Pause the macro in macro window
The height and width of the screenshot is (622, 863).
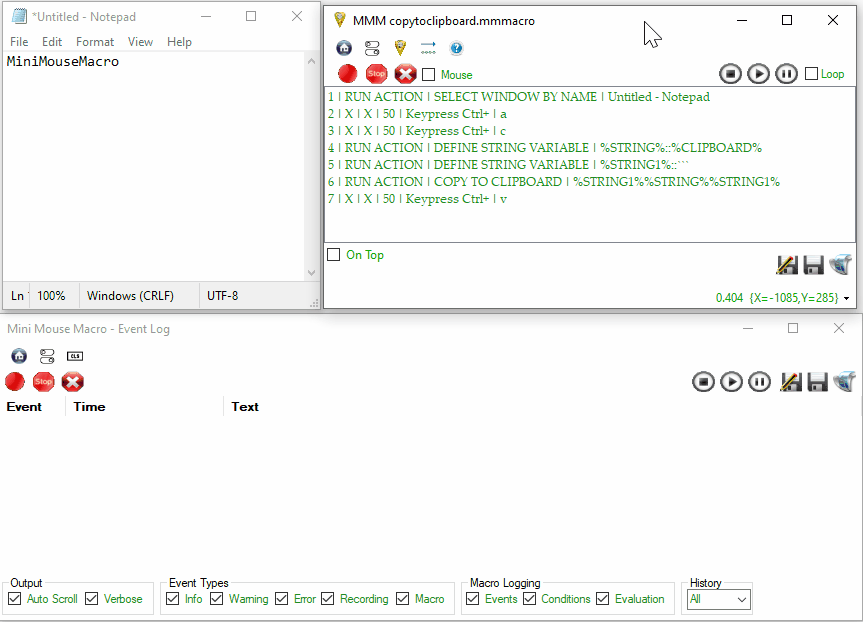click(x=787, y=74)
